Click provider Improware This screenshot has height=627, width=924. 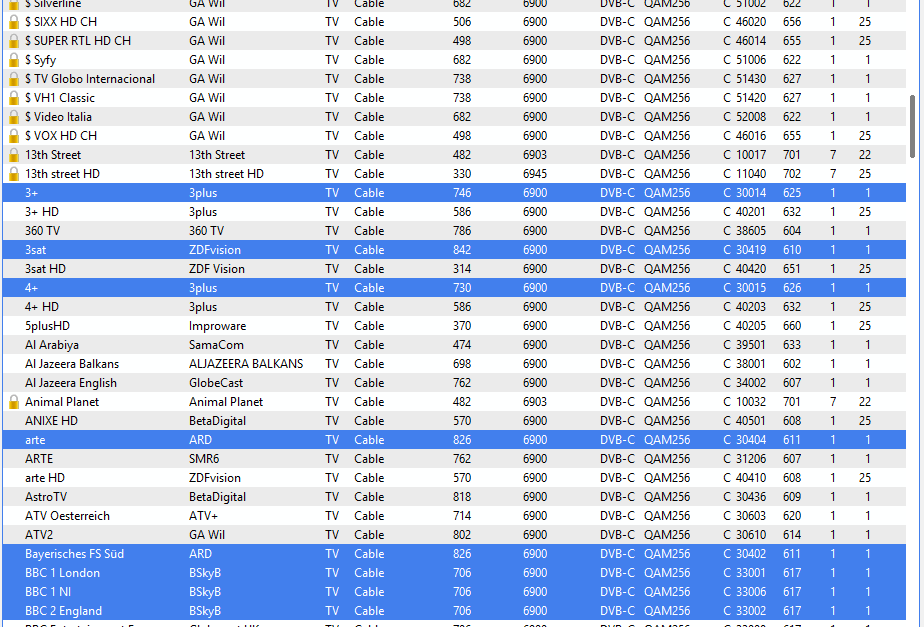pyautogui.click(x=217, y=326)
